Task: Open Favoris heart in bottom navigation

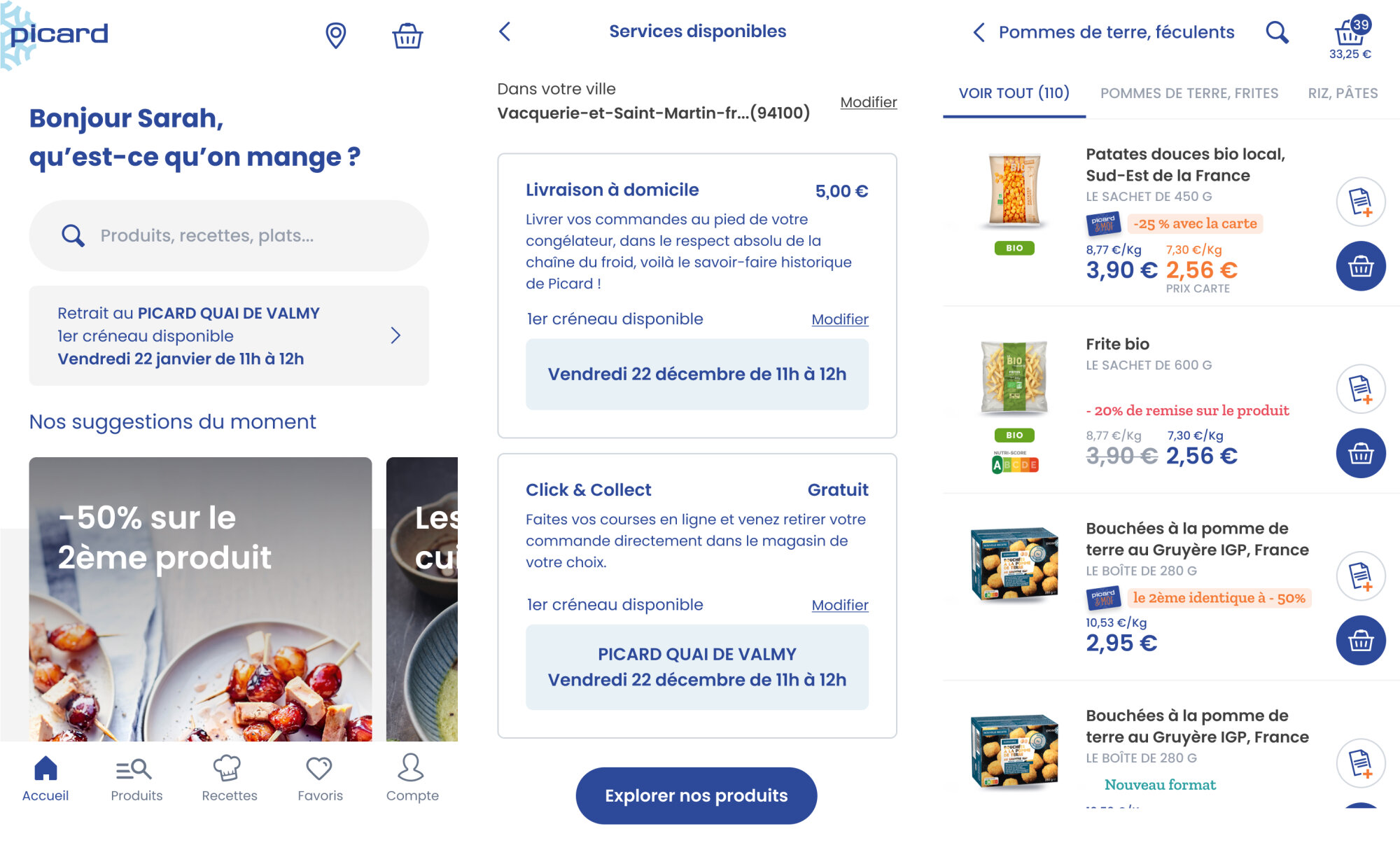Action: click(320, 777)
